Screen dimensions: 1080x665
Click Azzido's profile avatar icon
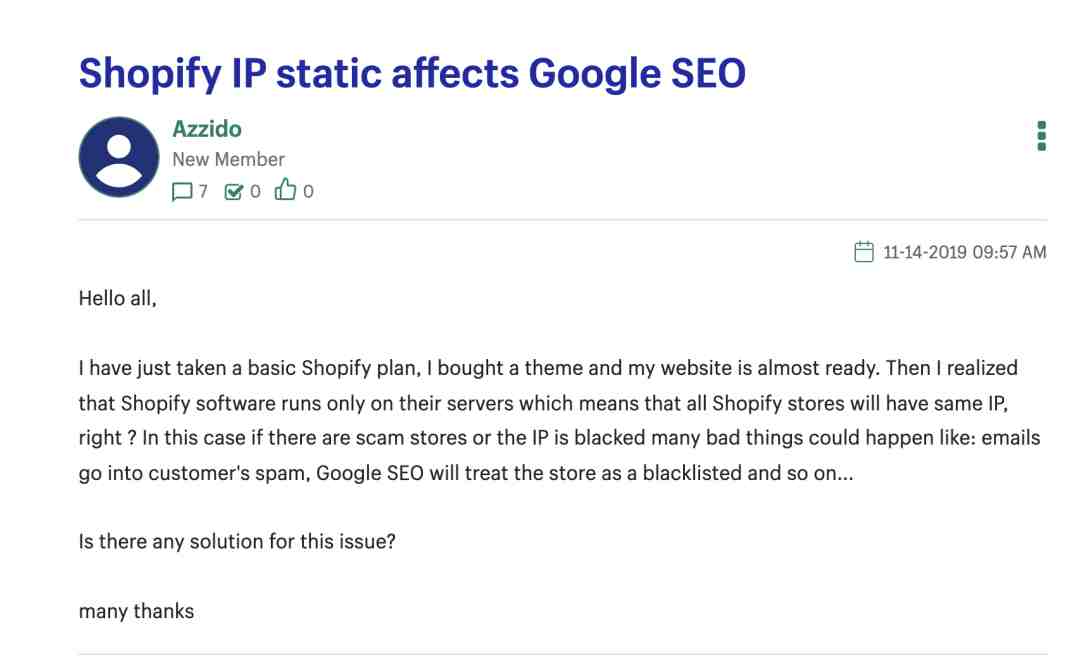point(119,156)
